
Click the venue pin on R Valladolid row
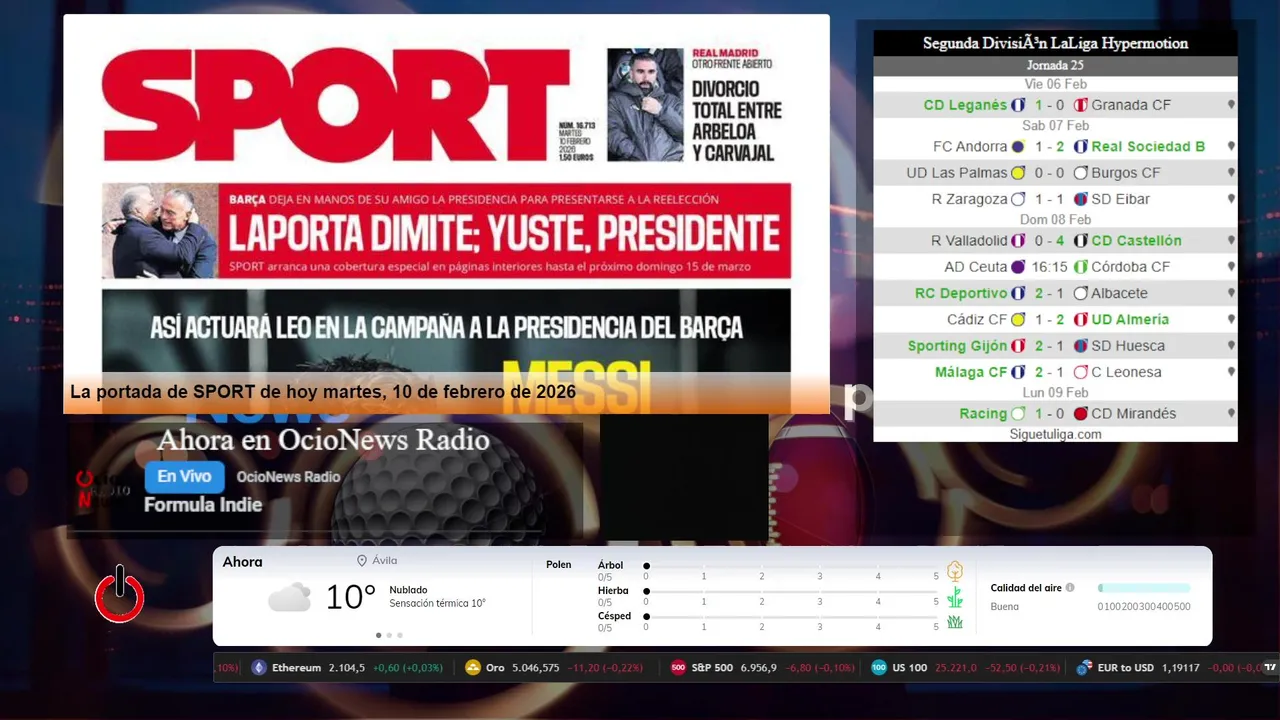1231,241
